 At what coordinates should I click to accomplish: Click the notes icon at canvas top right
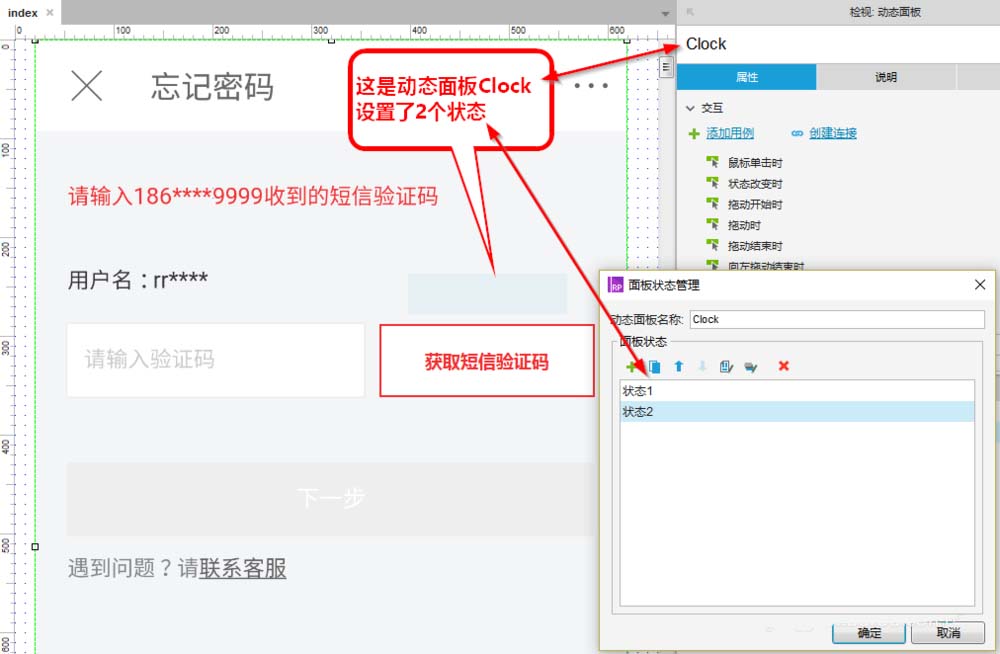[666, 66]
